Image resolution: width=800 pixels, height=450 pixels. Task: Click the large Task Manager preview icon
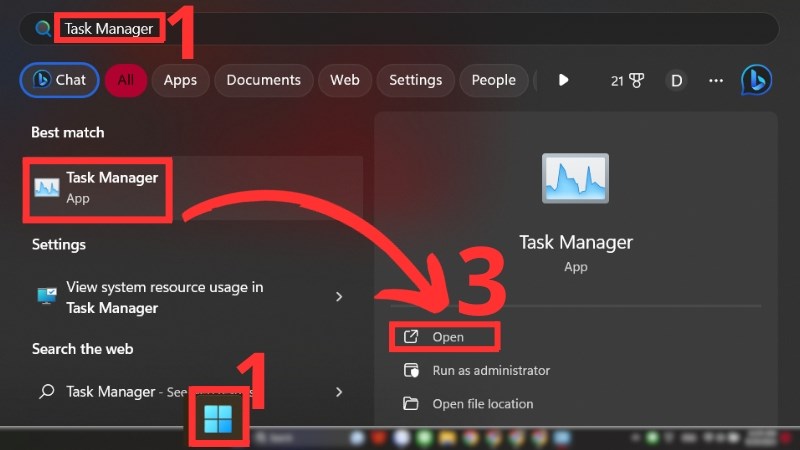[x=575, y=178]
